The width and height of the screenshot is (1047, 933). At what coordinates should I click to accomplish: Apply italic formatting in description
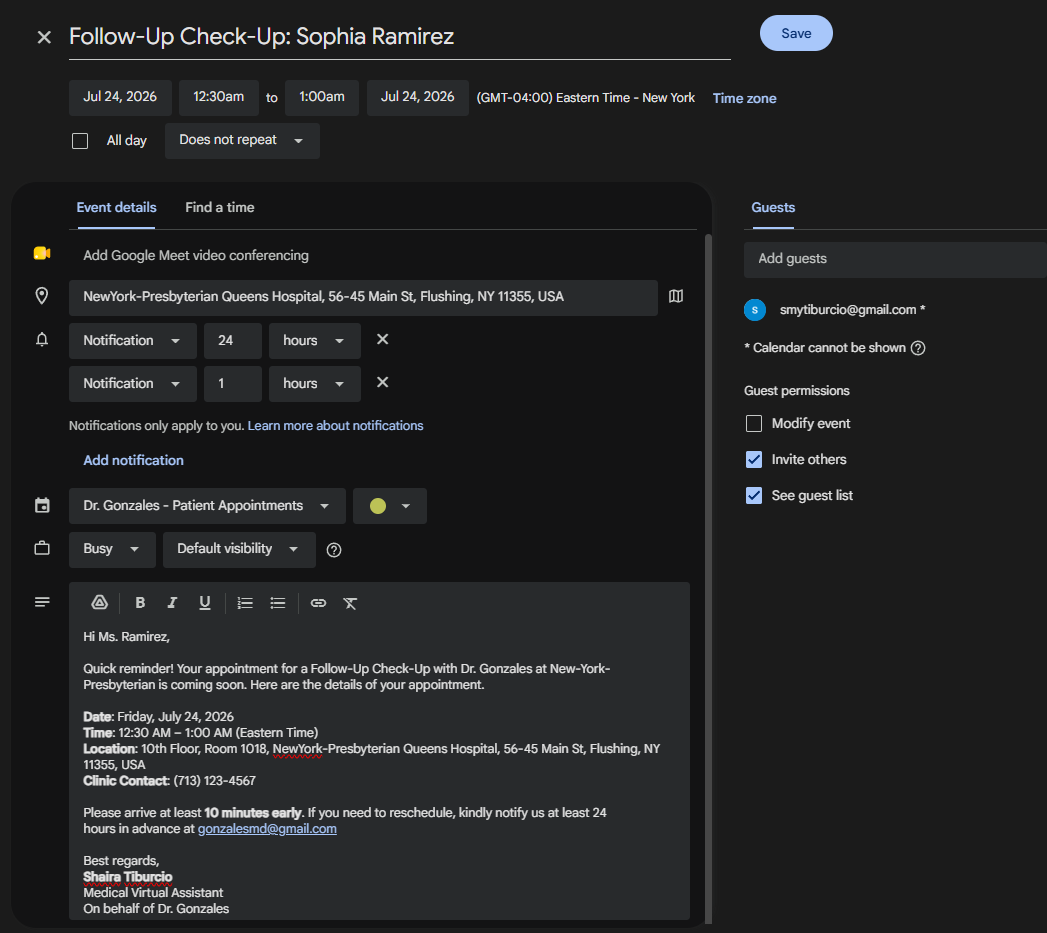172,602
